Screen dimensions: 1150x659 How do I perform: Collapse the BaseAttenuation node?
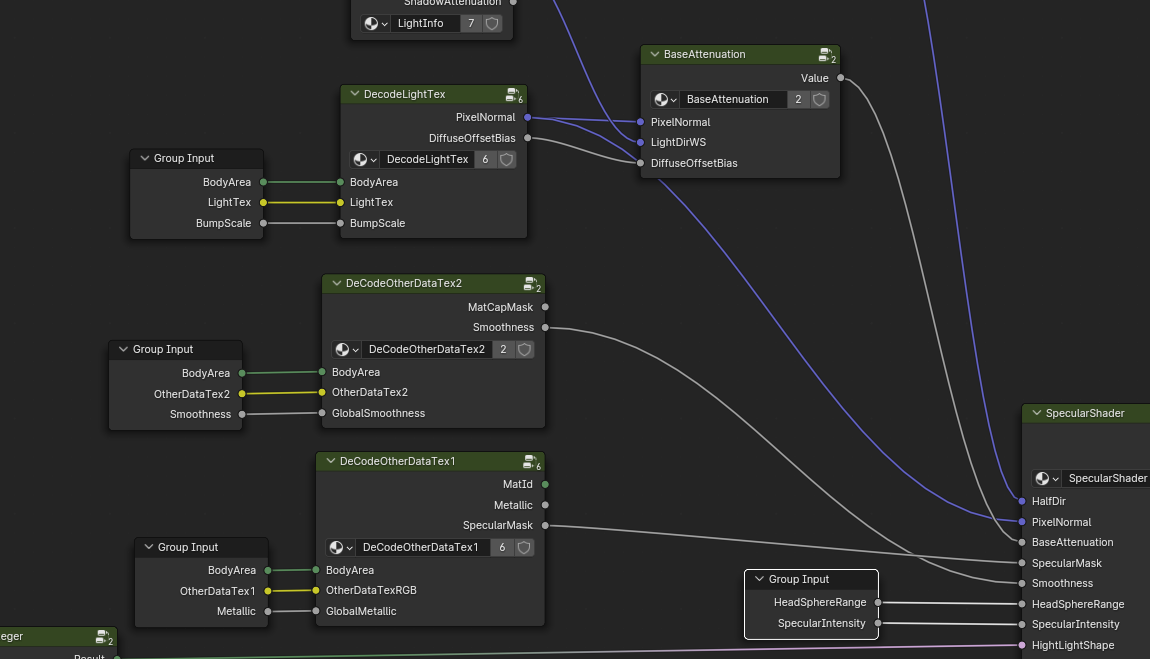tap(654, 55)
